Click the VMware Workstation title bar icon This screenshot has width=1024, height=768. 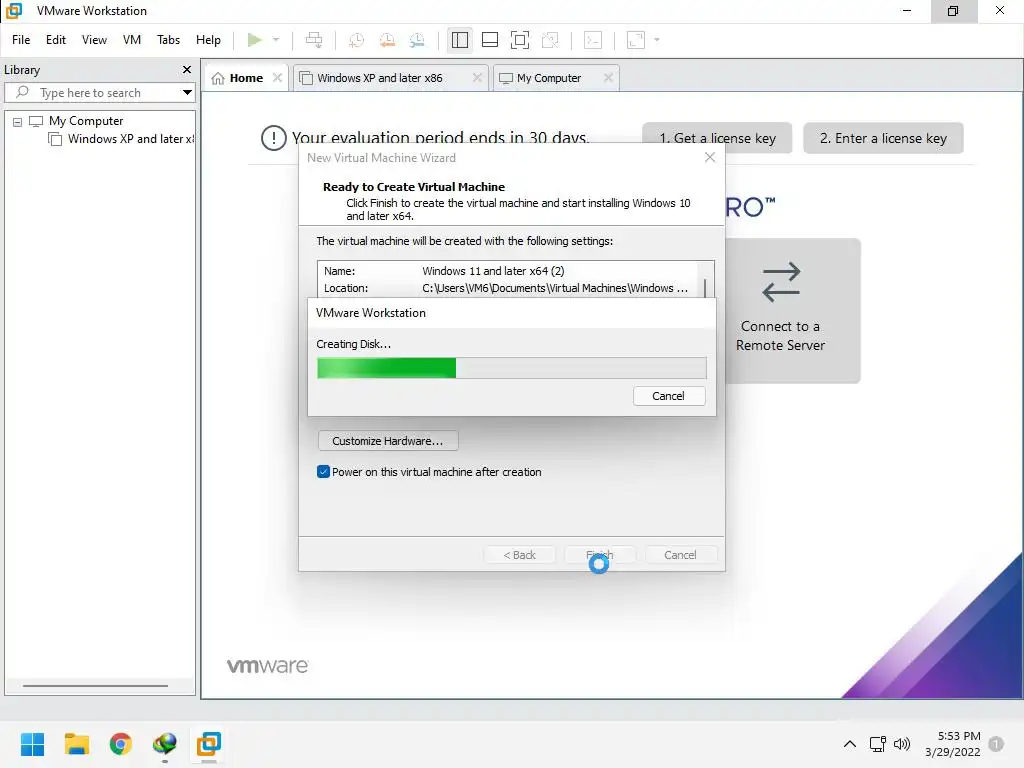14,10
